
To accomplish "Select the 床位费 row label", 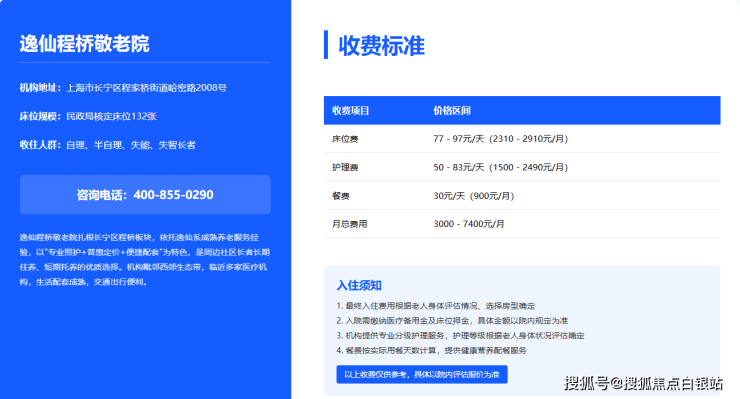I will pyautogui.click(x=345, y=139).
